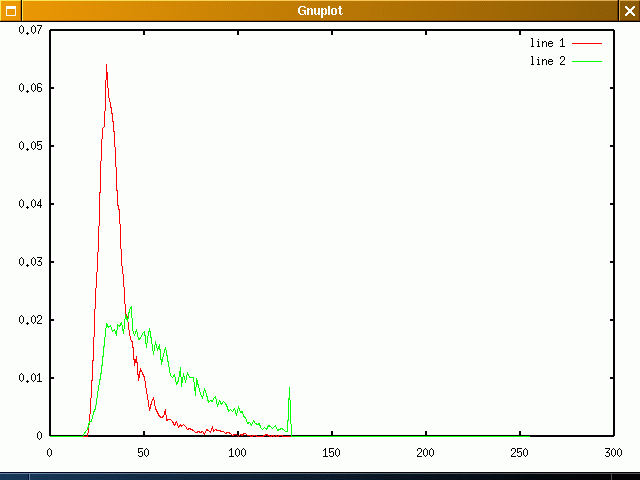Close the Gnuplot window

[x=629, y=10]
